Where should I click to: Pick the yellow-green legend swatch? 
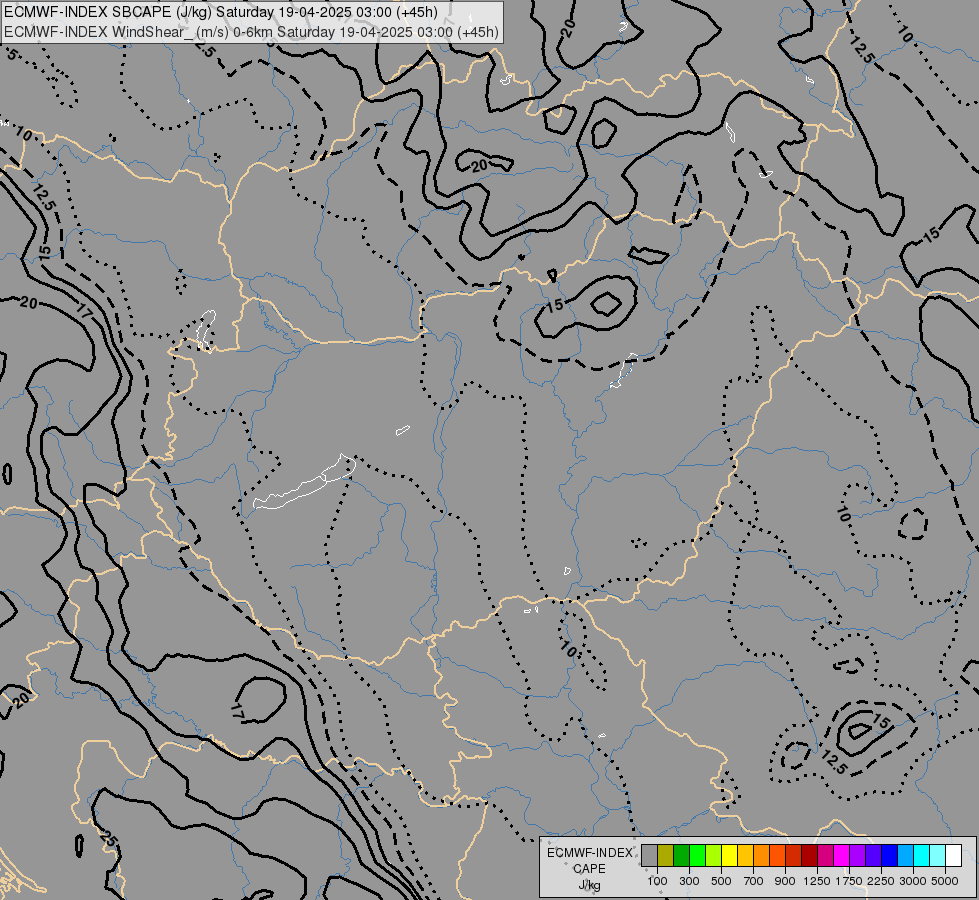(714, 856)
